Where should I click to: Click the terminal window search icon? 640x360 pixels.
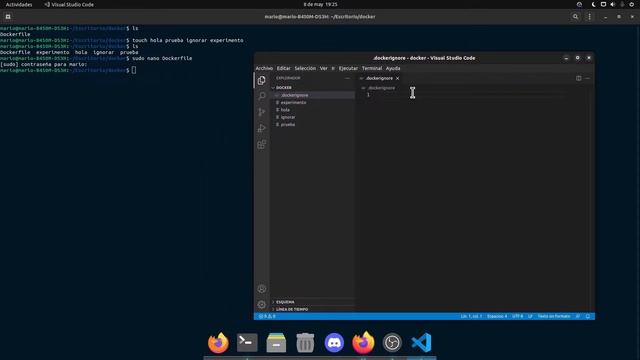click(575, 17)
